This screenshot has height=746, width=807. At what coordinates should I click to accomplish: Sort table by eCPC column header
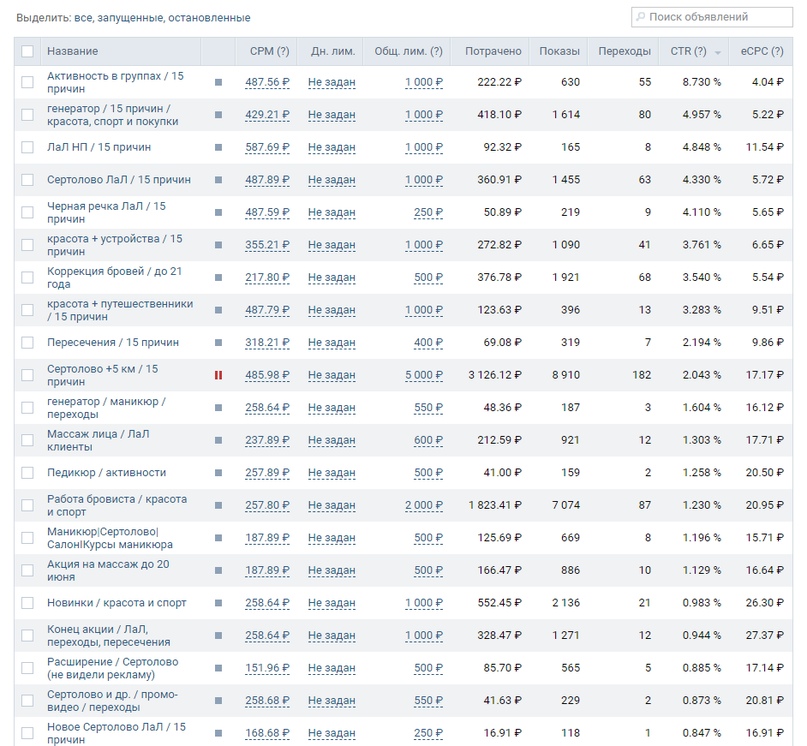pos(762,51)
